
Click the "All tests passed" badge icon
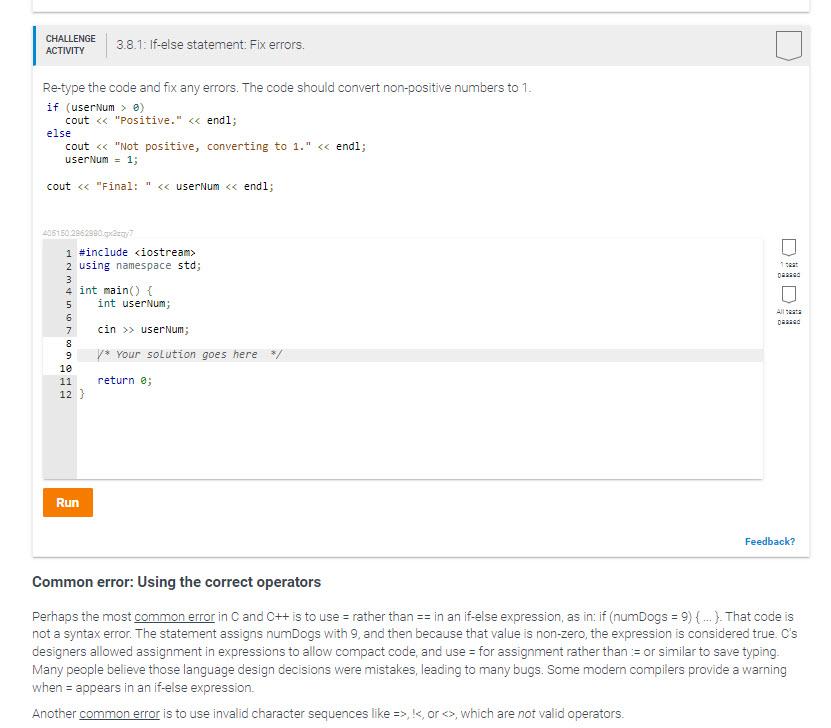[x=789, y=295]
